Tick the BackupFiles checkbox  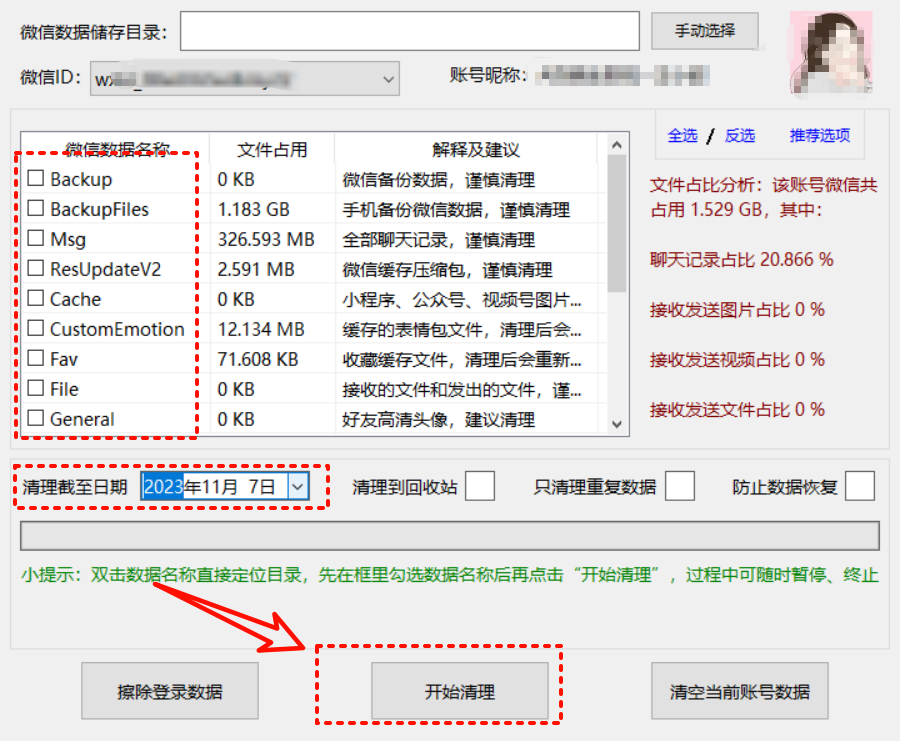point(36,208)
